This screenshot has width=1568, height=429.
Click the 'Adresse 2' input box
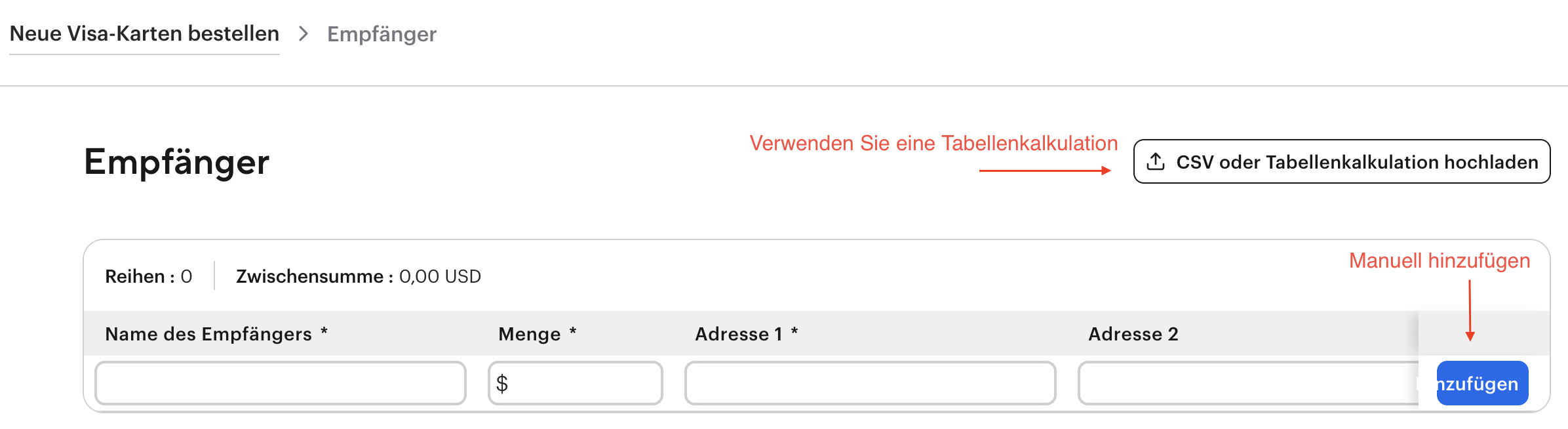pyautogui.click(x=1245, y=384)
